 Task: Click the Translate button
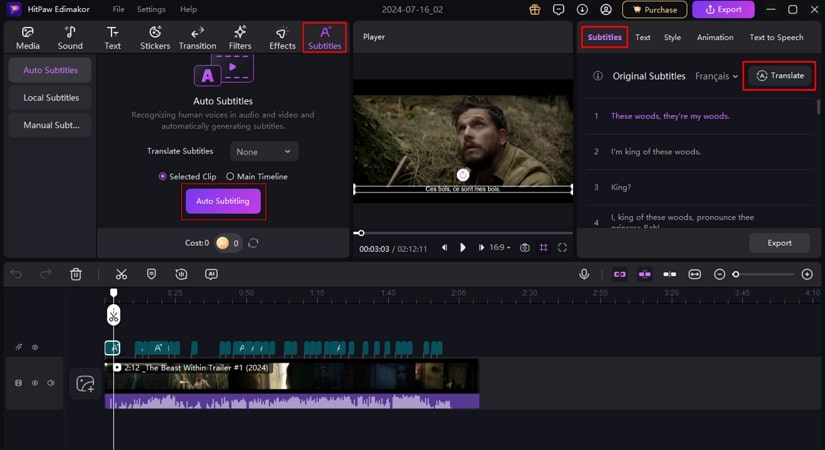pyautogui.click(x=780, y=76)
